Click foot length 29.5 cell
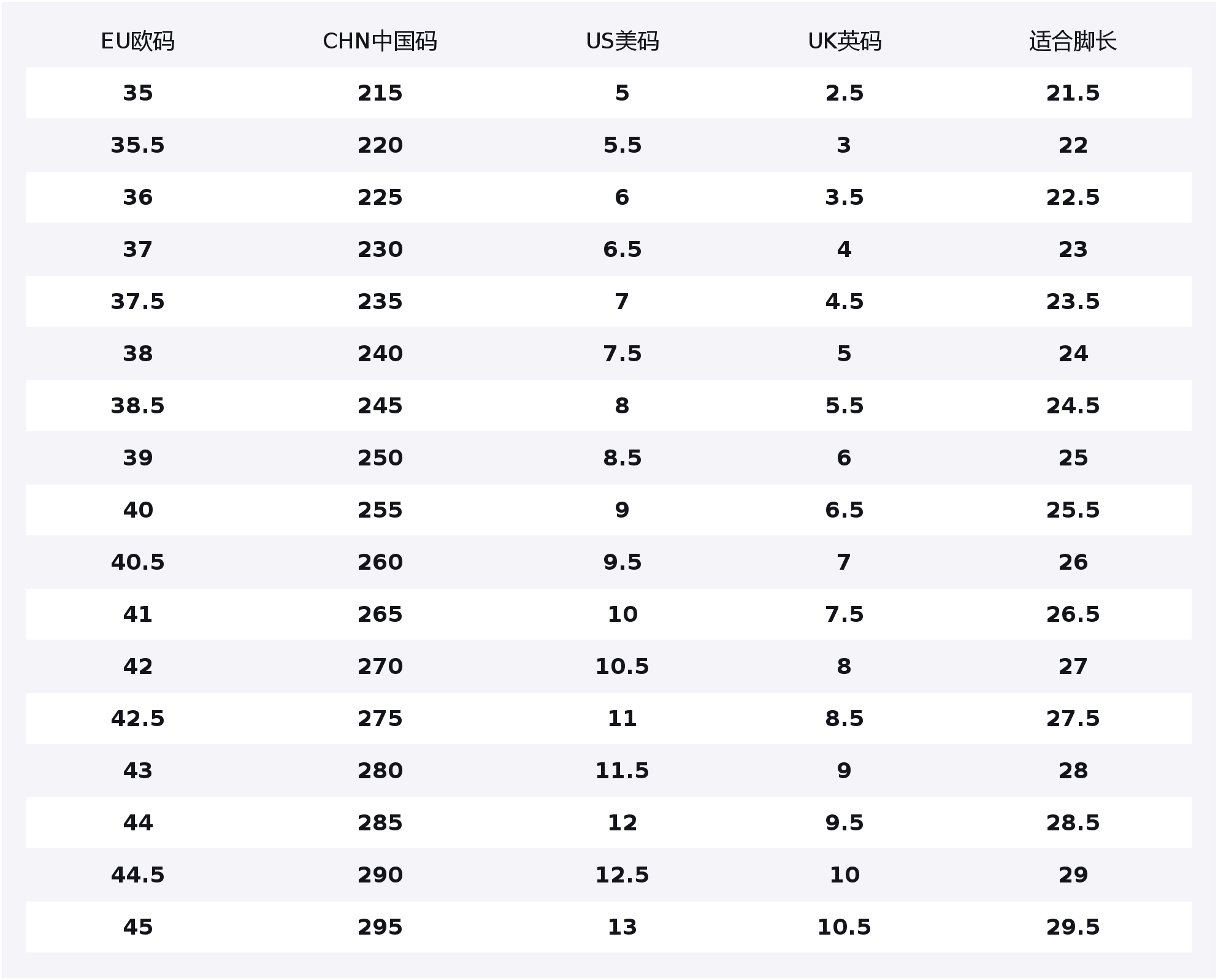This screenshot has height=980, width=1218. coord(1073,927)
